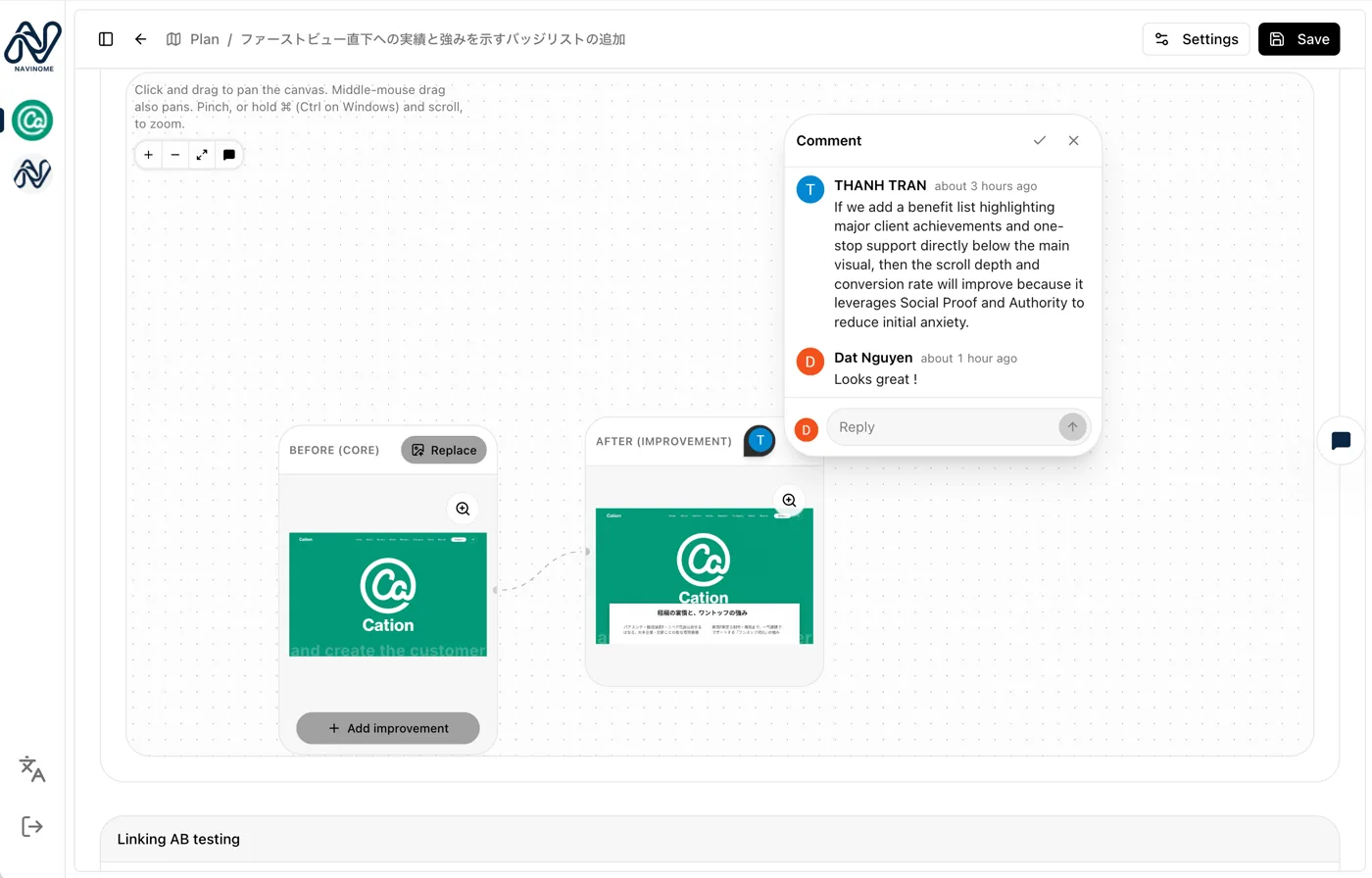The height and width of the screenshot is (878, 1372).
Task: Click the Japanese plan title breadcrumb
Action: 433,39
